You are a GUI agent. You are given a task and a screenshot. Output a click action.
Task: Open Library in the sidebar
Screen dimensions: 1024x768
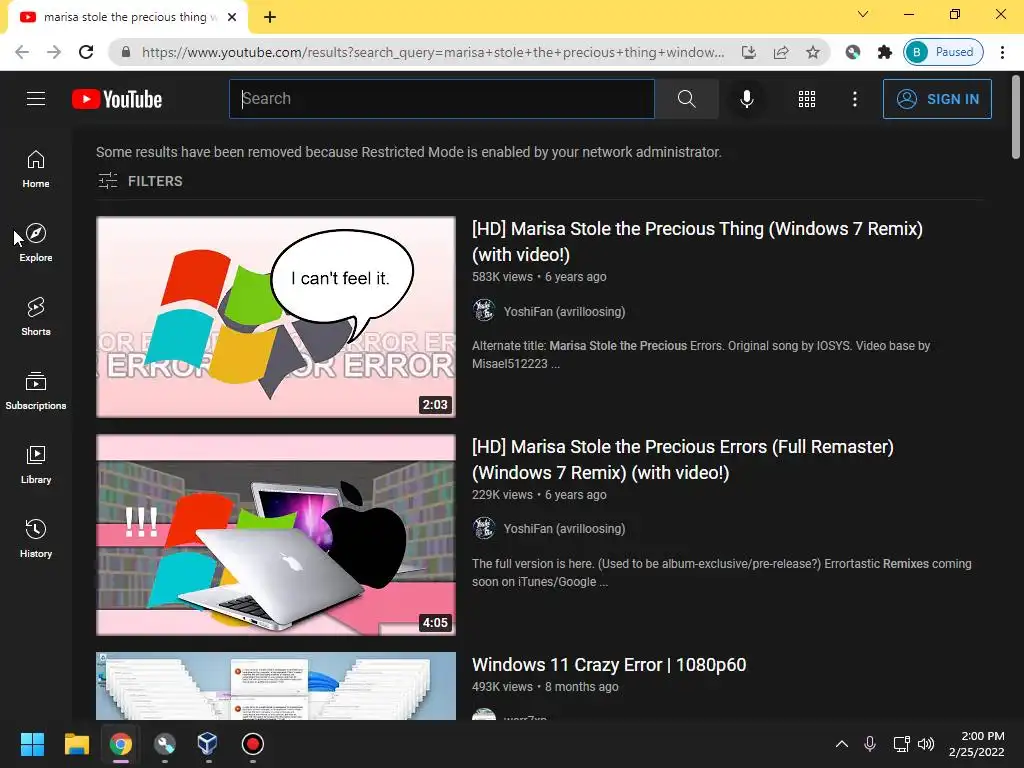(36, 464)
